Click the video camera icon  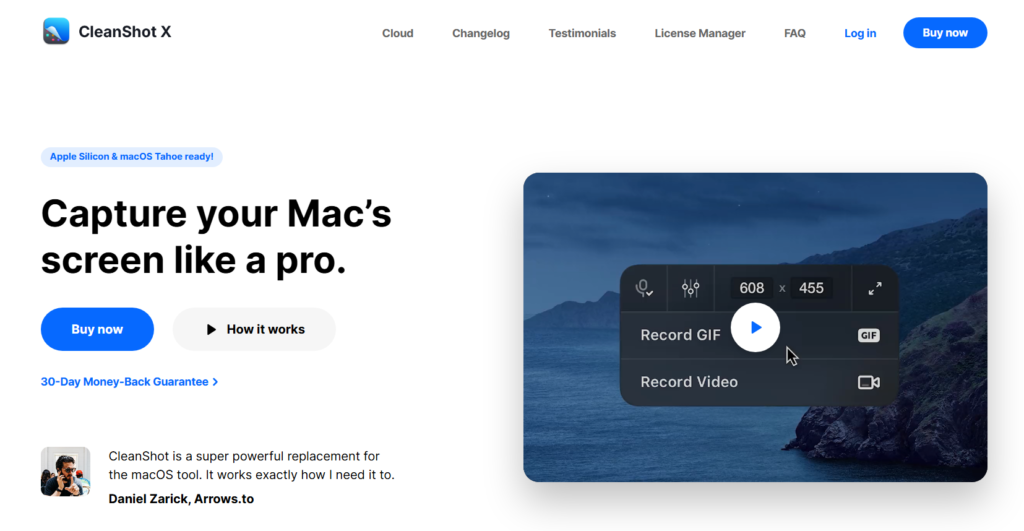tap(869, 382)
